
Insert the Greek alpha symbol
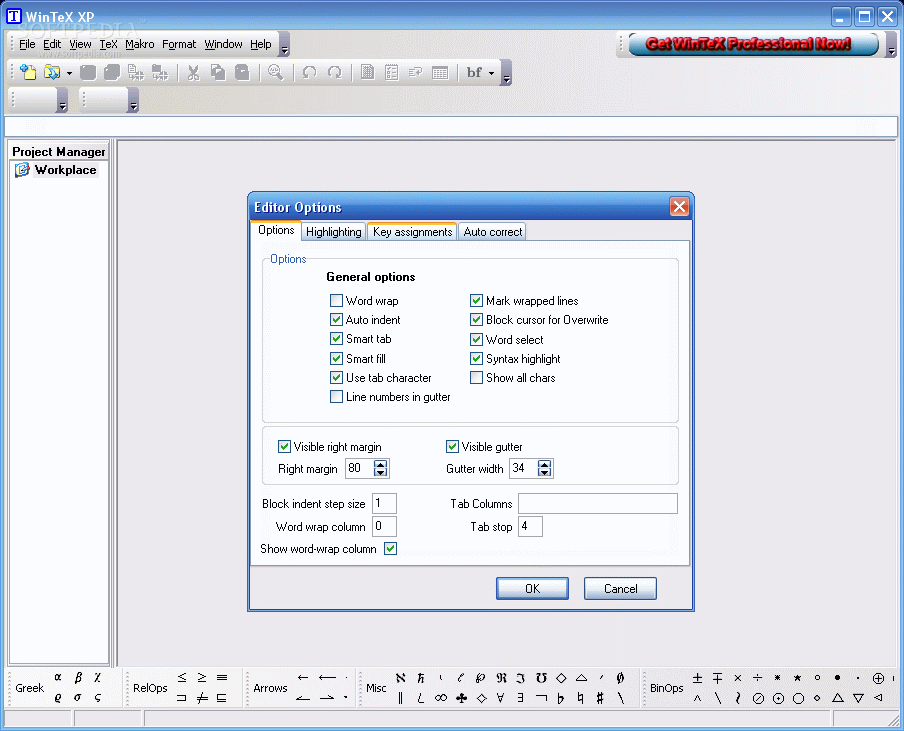[58, 677]
